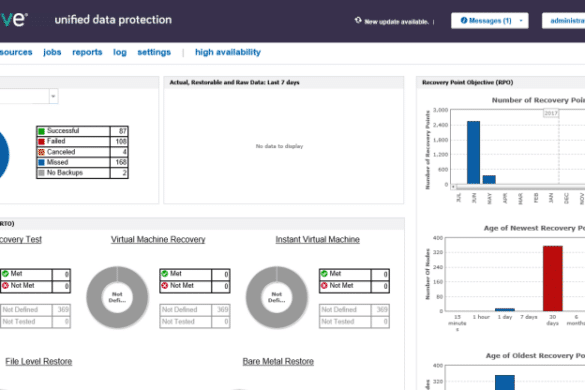Viewport: 585px width, 390px height.
Task: Click the small 1 day bar in Newest Recovery chart
Action: 505,309
